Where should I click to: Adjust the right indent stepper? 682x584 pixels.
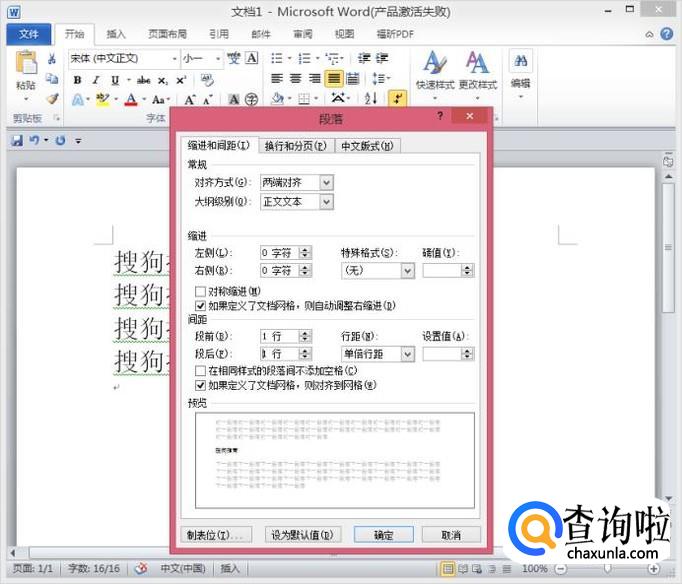pyautogui.click(x=305, y=271)
